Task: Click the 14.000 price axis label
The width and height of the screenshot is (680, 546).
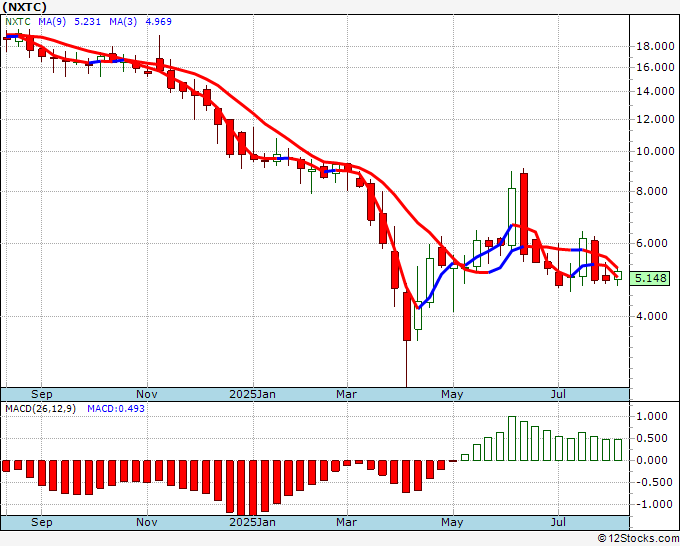Action: tap(654, 91)
